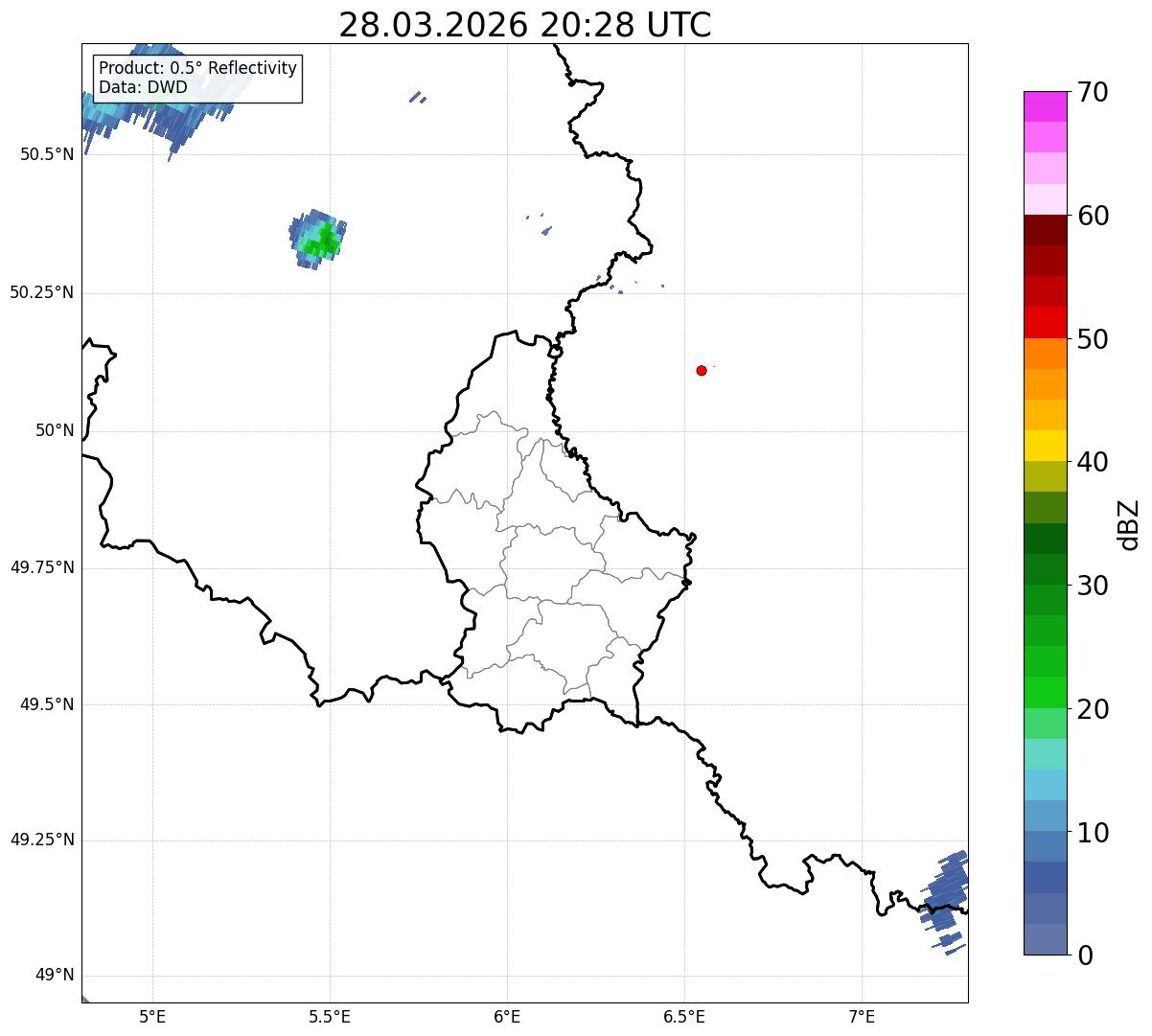
Task: Click the red location marker dot
Action: tap(702, 370)
